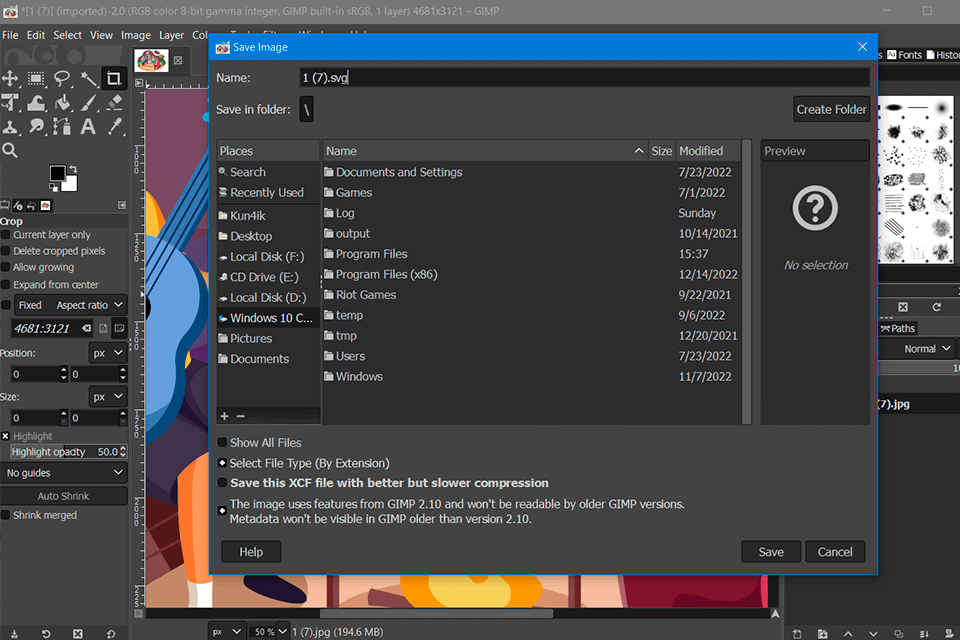Viewport: 960px width, 640px height.
Task: Open the status bar px unit dropdown
Action: coord(227,631)
